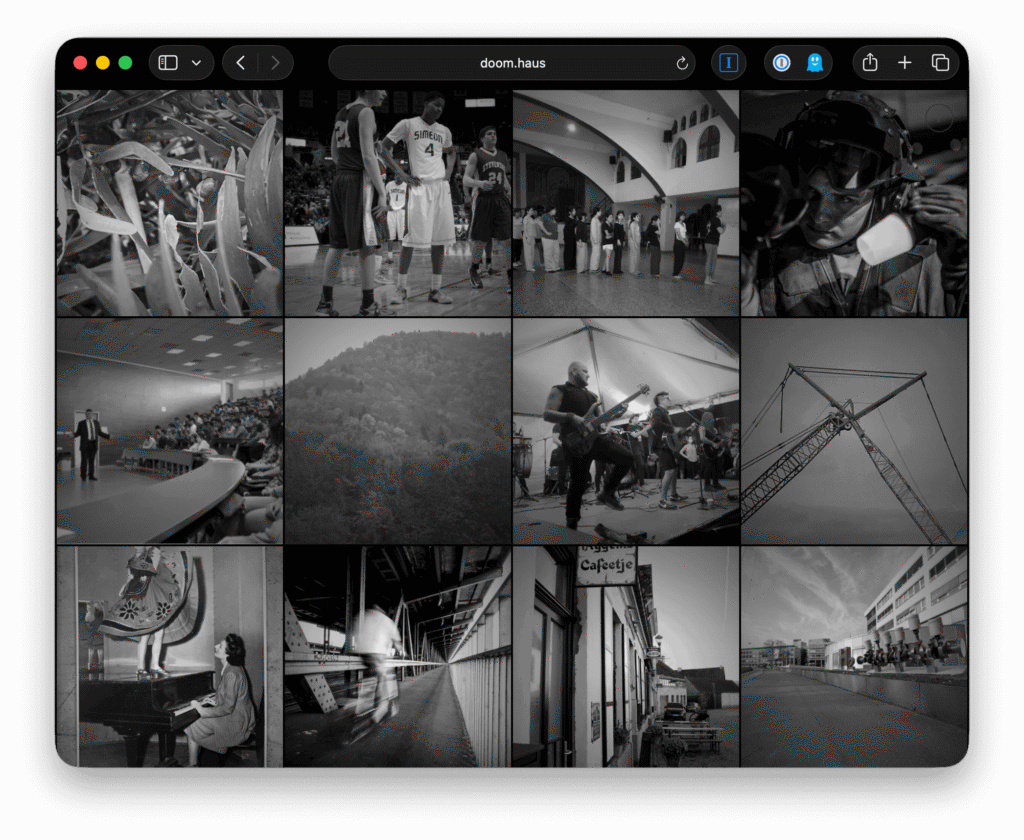Show the tab overview

click(940, 63)
